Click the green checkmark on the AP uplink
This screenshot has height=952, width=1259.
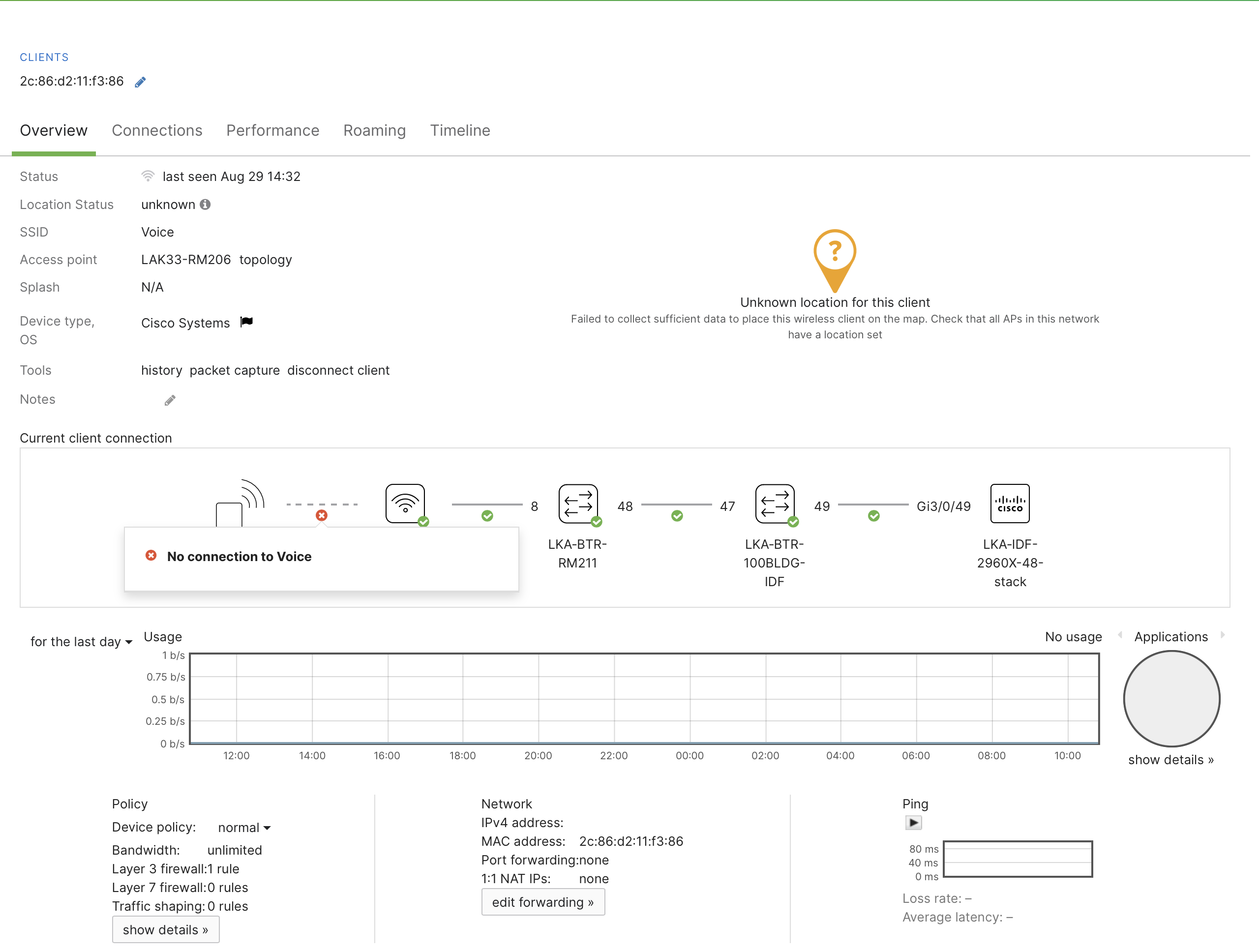(x=488, y=515)
